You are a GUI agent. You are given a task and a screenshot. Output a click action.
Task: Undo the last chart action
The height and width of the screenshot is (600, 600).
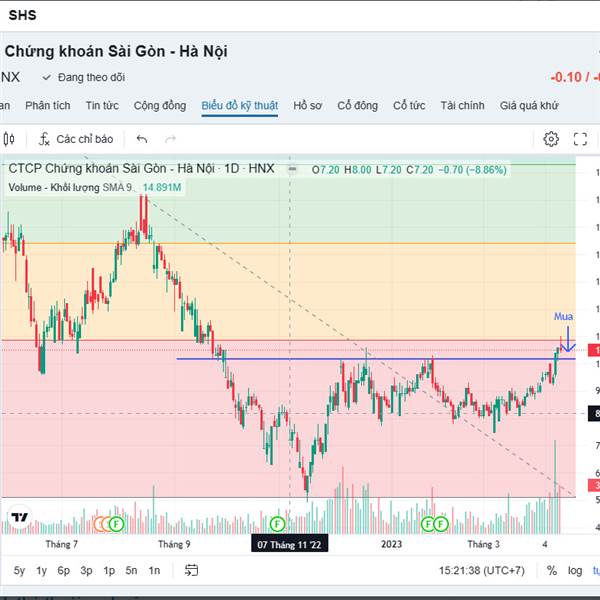(142, 139)
